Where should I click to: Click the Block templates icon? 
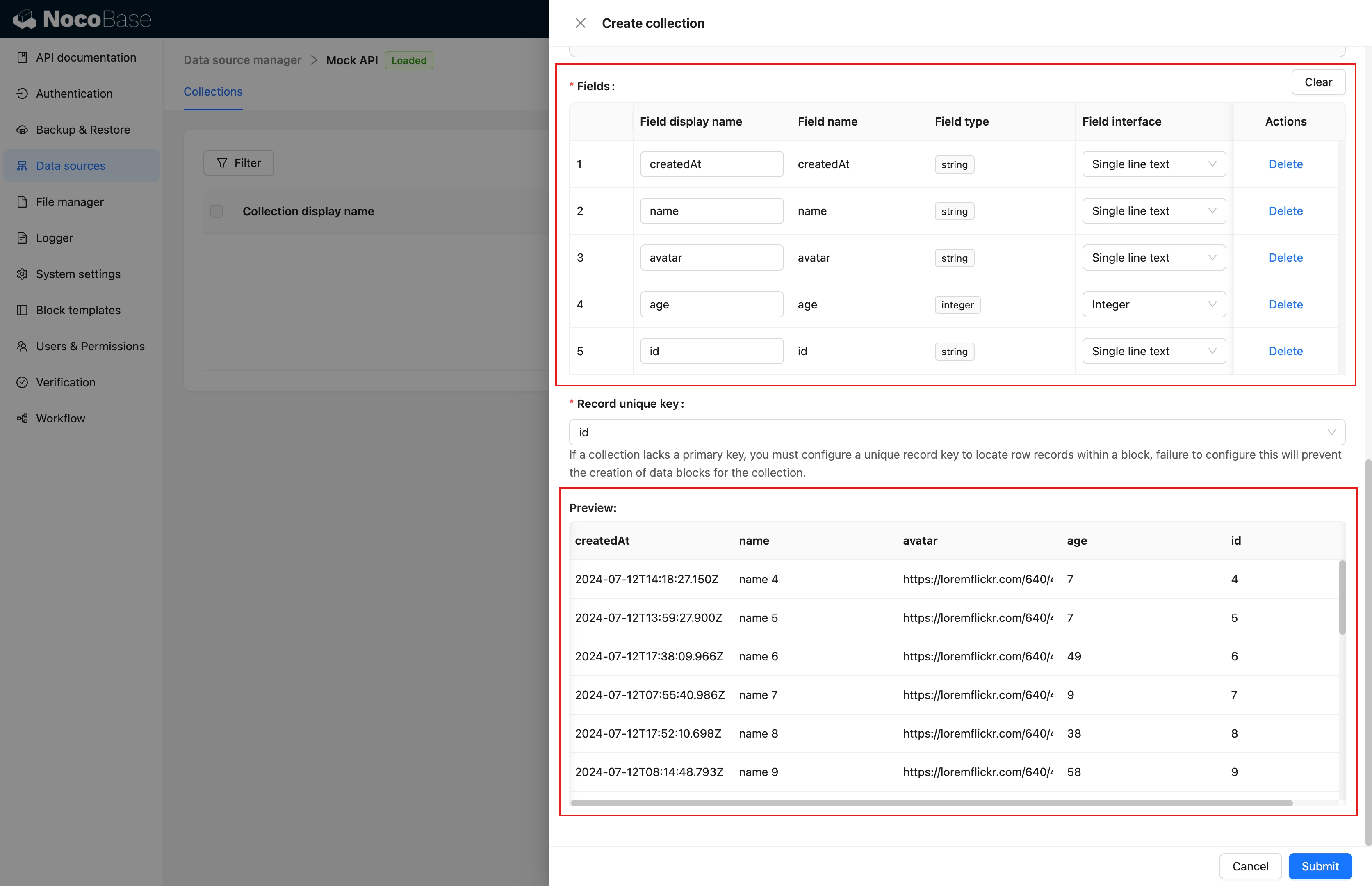tap(22, 310)
